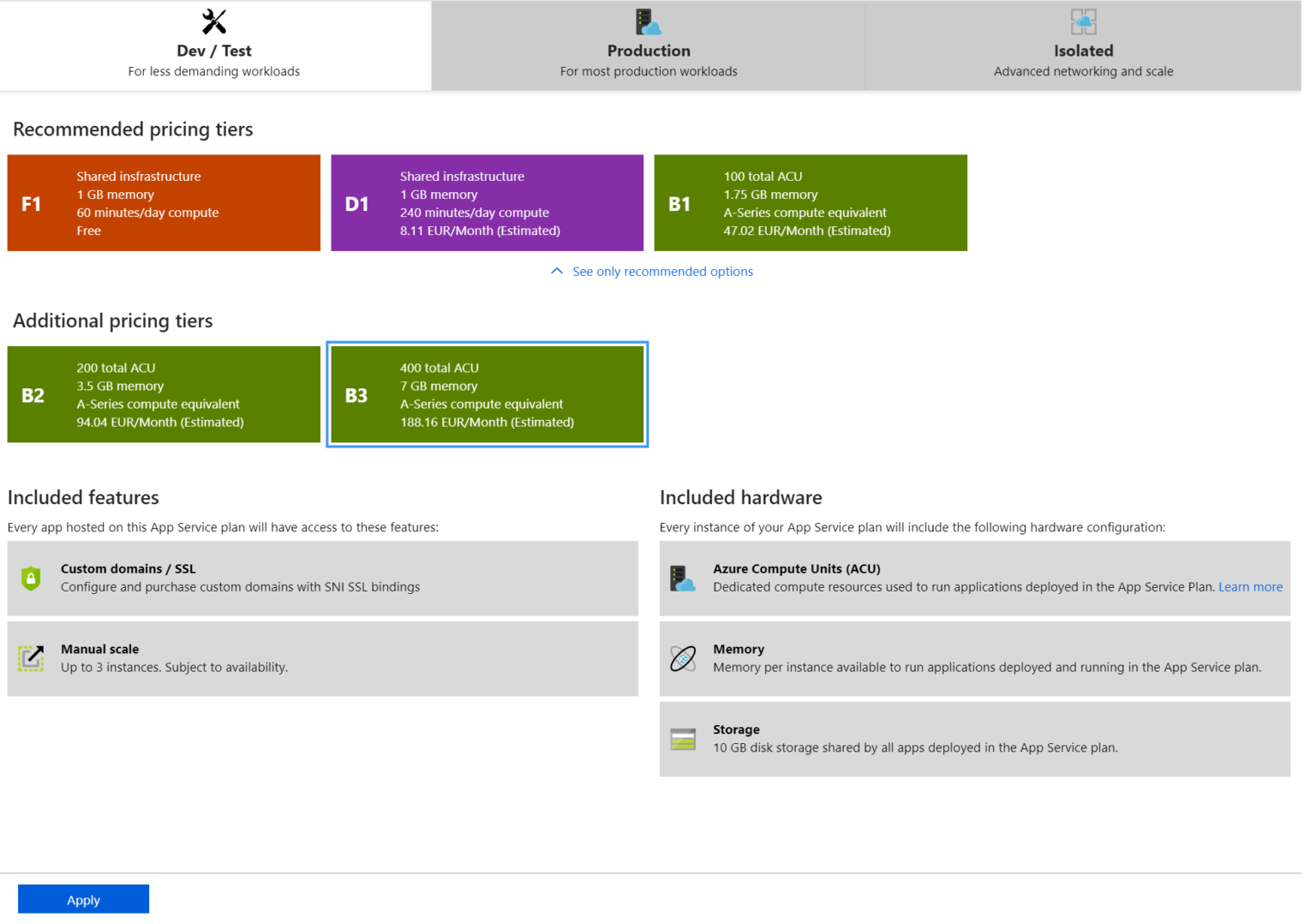The height and width of the screenshot is (924, 1316).
Task: Click the Memory hardware icon
Action: click(x=683, y=658)
